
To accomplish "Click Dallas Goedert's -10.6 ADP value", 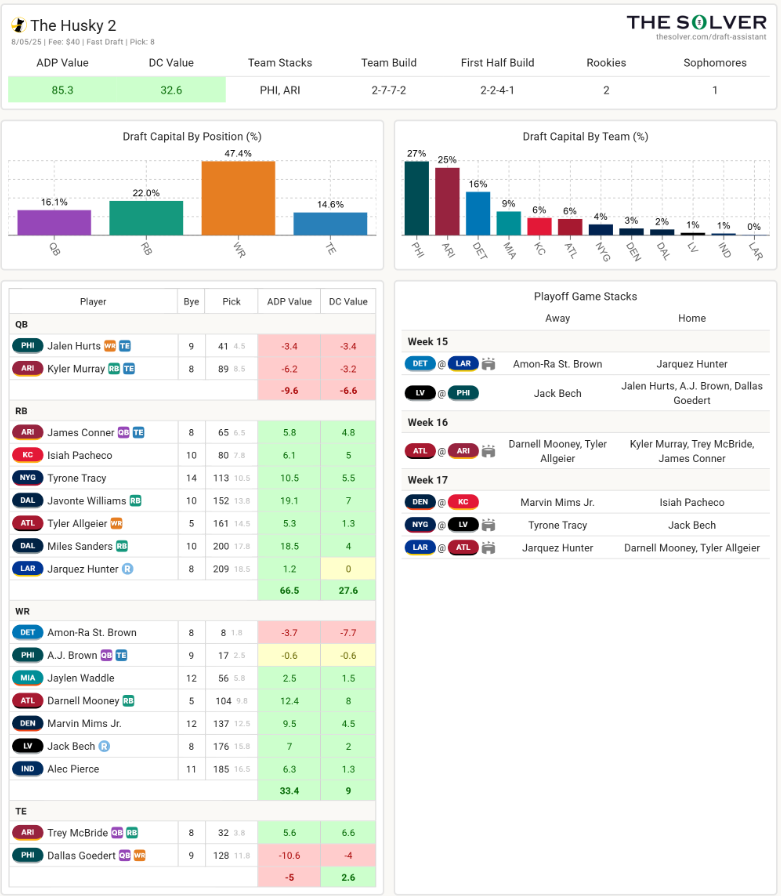I will pos(289,855).
